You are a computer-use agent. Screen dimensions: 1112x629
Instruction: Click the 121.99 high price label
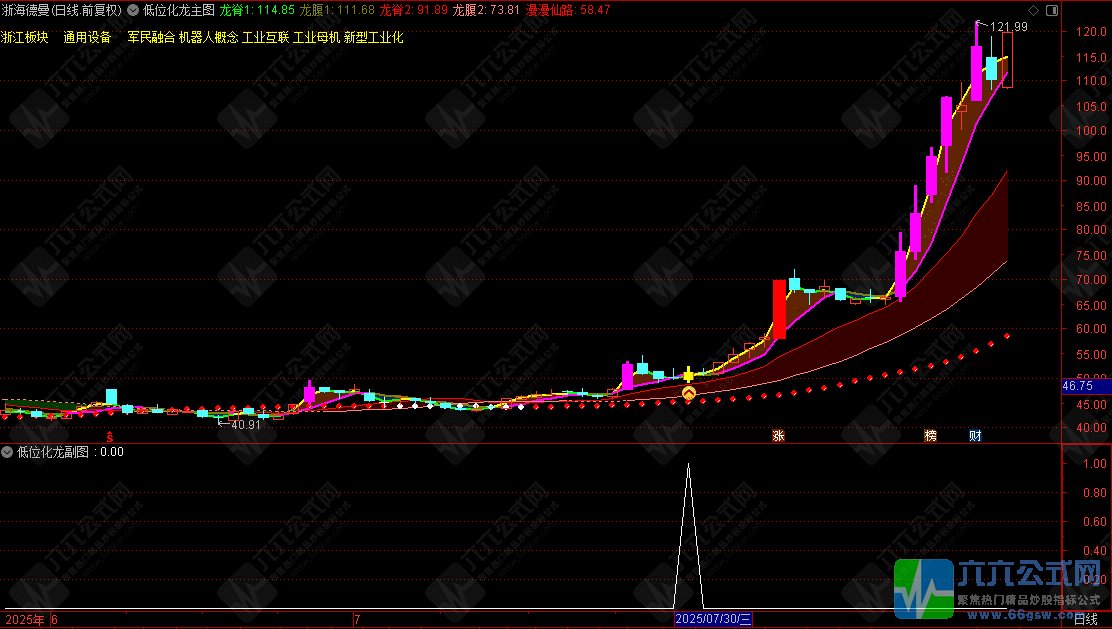click(x=1008, y=27)
